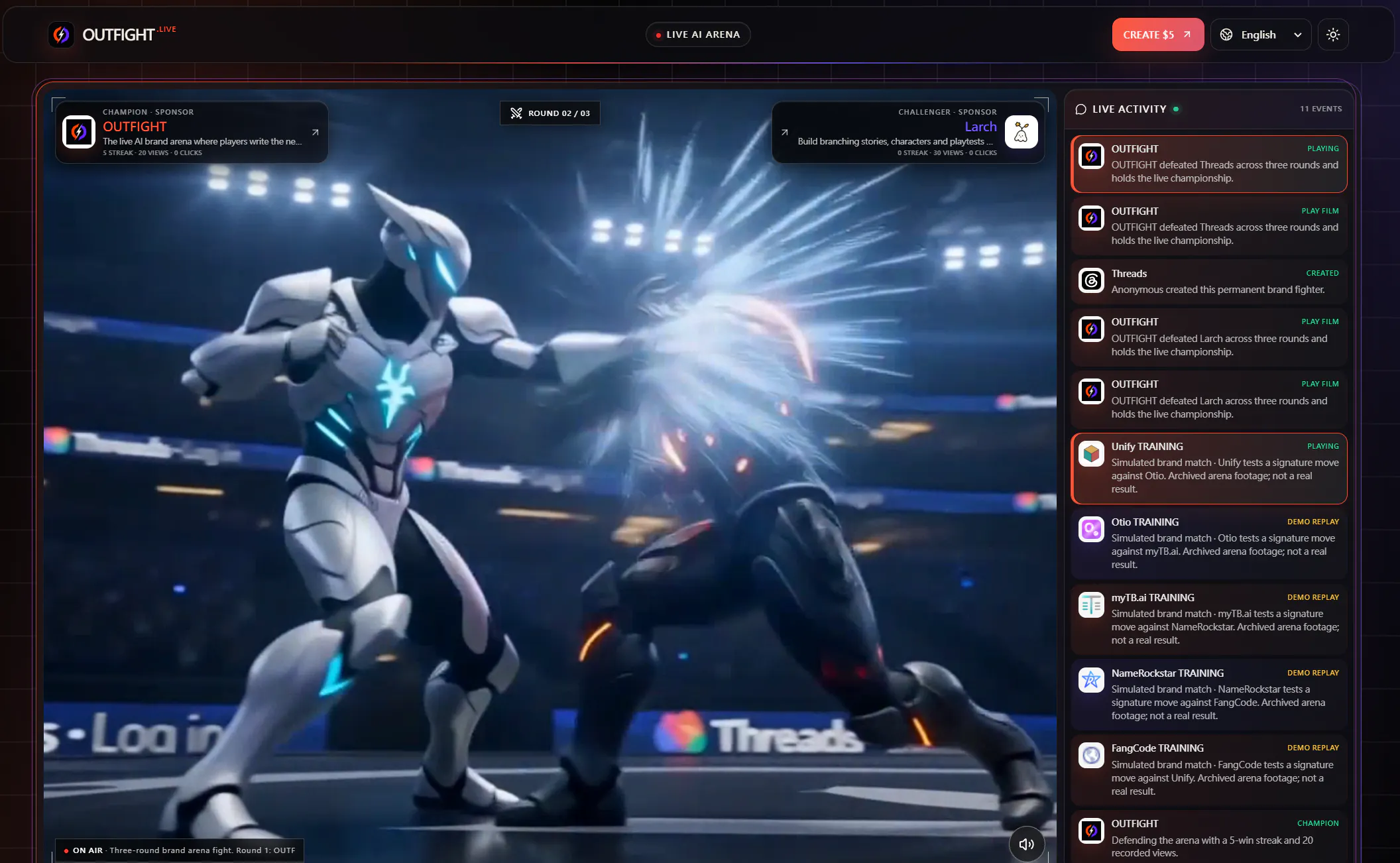Viewport: 1400px width, 863px height.
Task: Click the Unify TRAINING cube icon
Action: (1091, 454)
